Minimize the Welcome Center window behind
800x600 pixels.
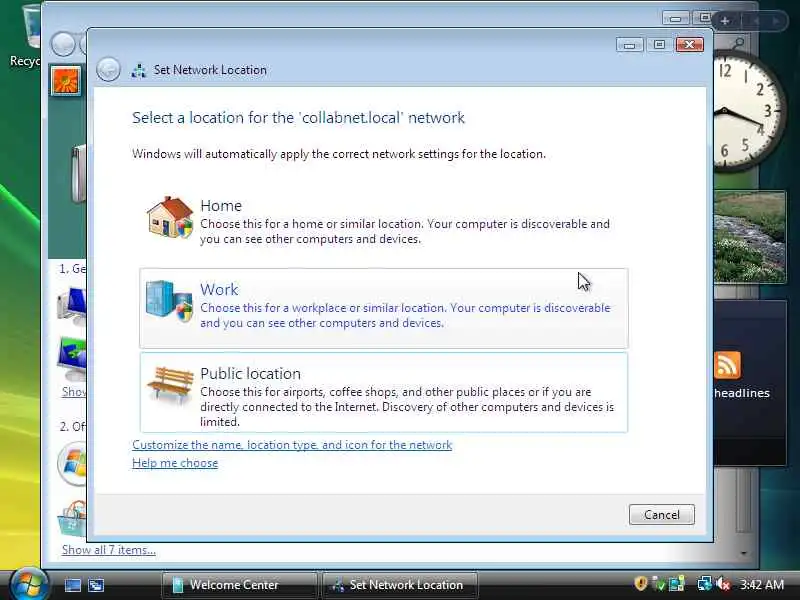tap(676, 18)
